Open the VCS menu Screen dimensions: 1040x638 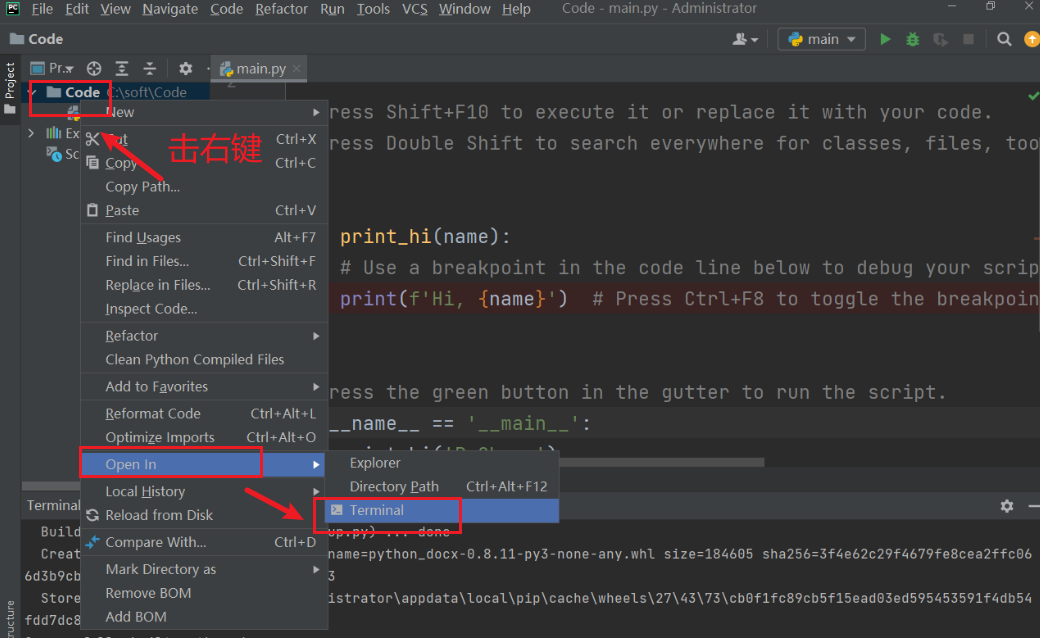tap(415, 9)
